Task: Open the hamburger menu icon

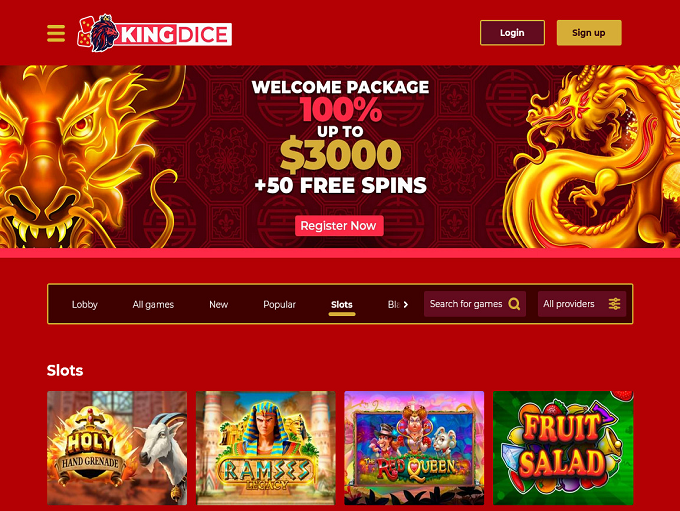Action: [56, 33]
